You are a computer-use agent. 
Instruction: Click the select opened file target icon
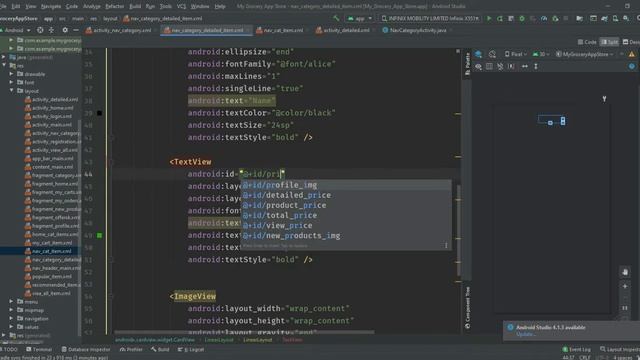click(40, 30)
